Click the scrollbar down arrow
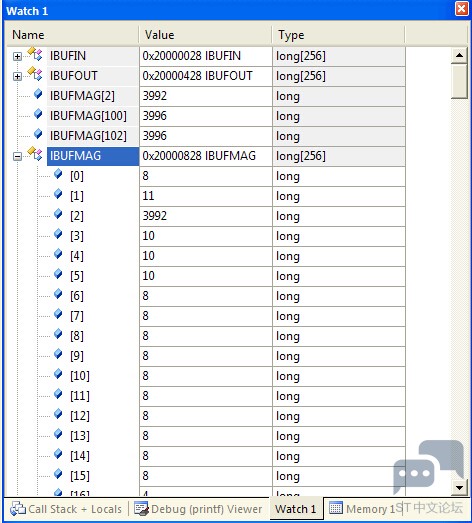472x523 pixels. click(x=459, y=488)
